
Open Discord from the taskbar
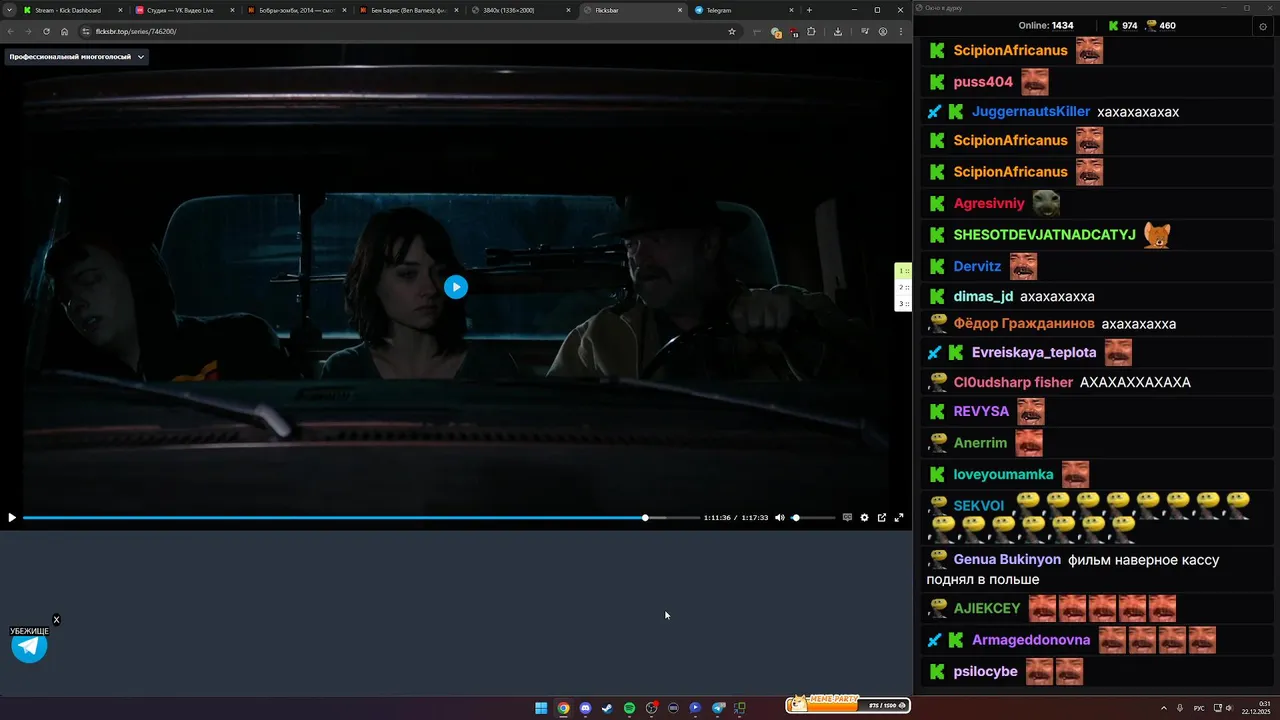[x=585, y=708]
